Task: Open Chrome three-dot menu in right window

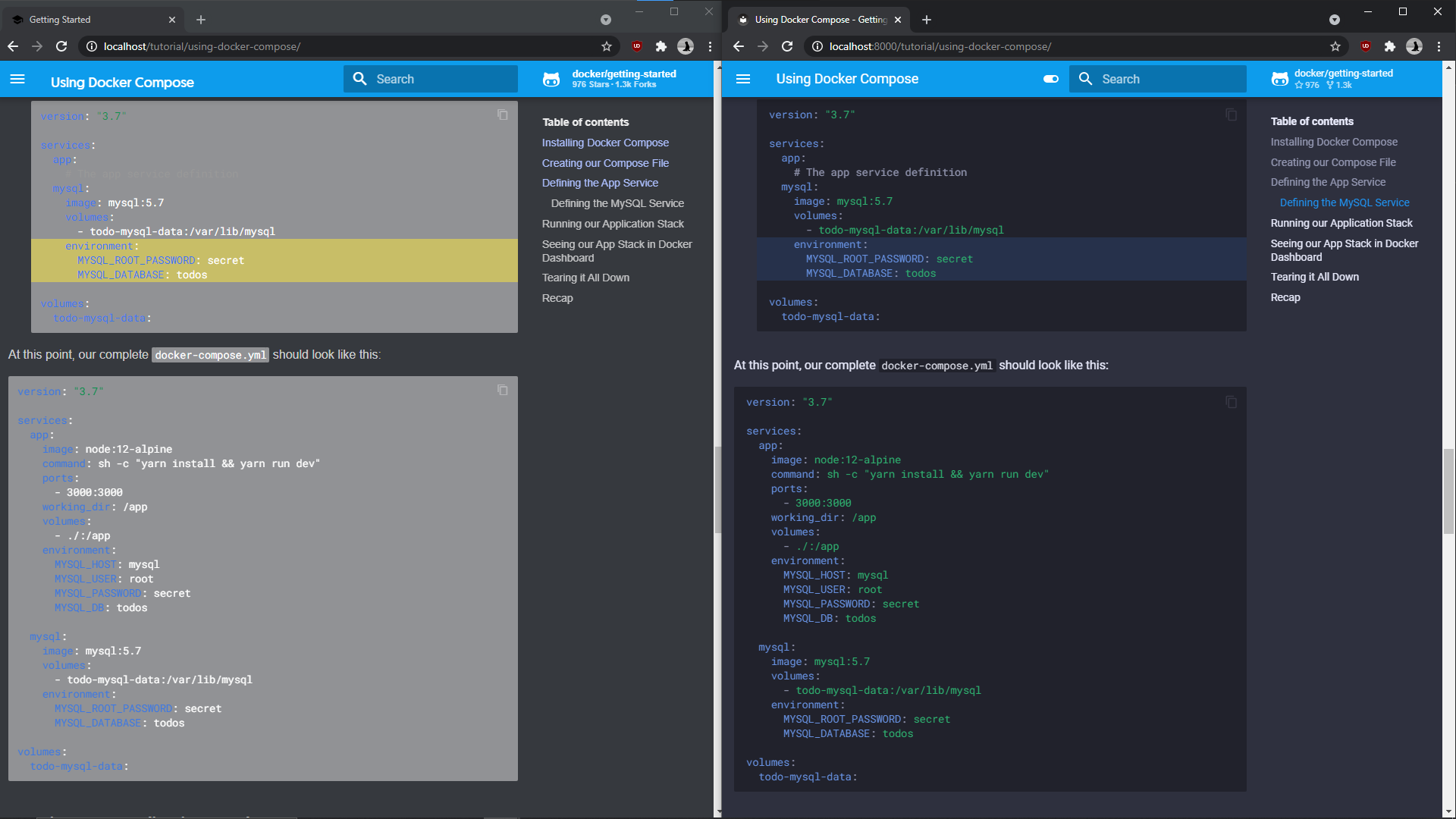Action: tap(1439, 46)
